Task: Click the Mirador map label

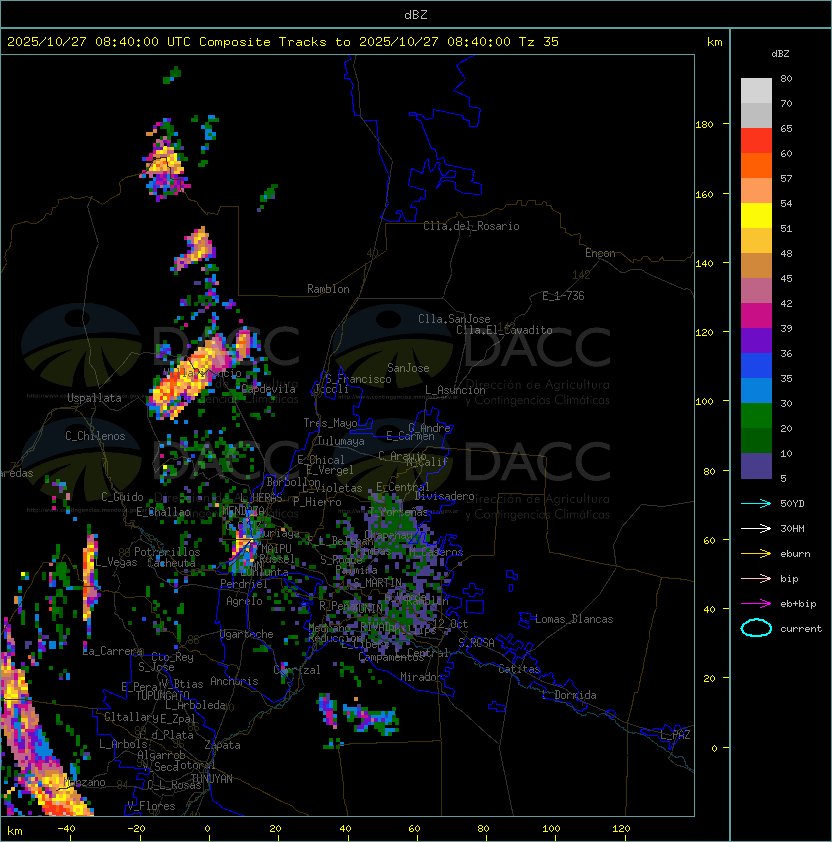Action: 422,677
